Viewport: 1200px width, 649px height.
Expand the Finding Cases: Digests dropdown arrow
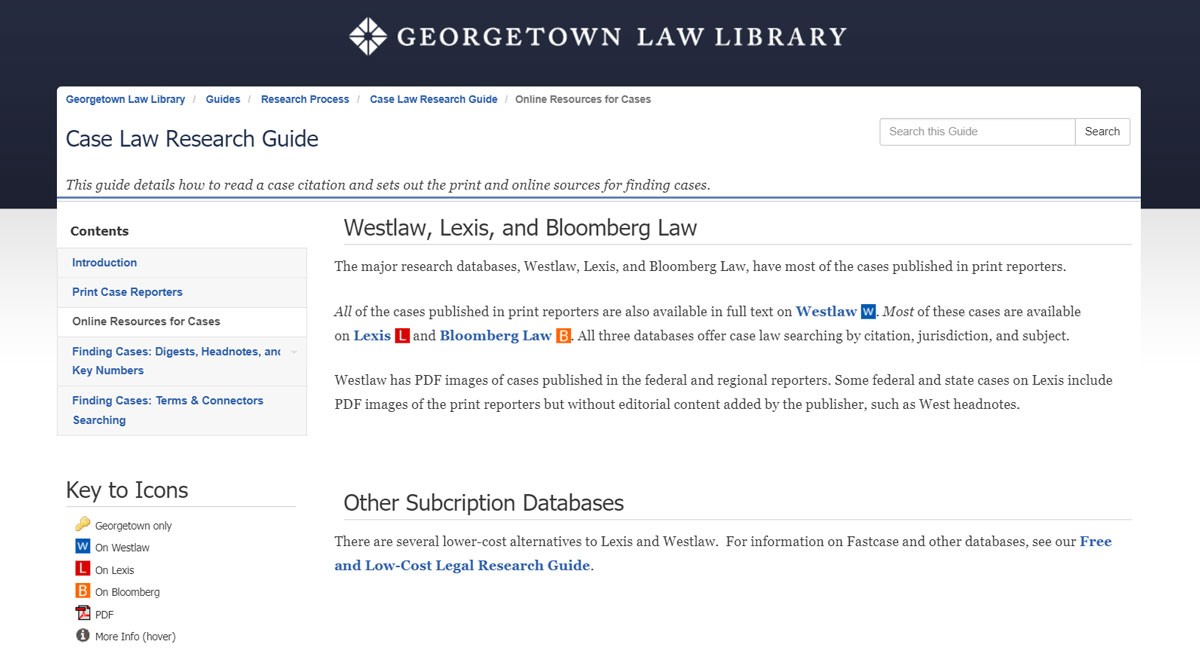coord(294,352)
